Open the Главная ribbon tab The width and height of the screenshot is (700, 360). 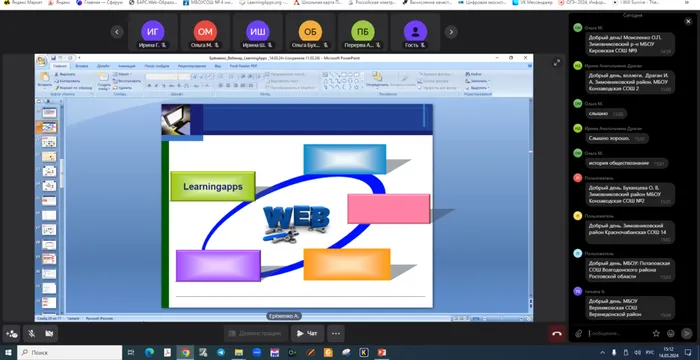coord(59,66)
